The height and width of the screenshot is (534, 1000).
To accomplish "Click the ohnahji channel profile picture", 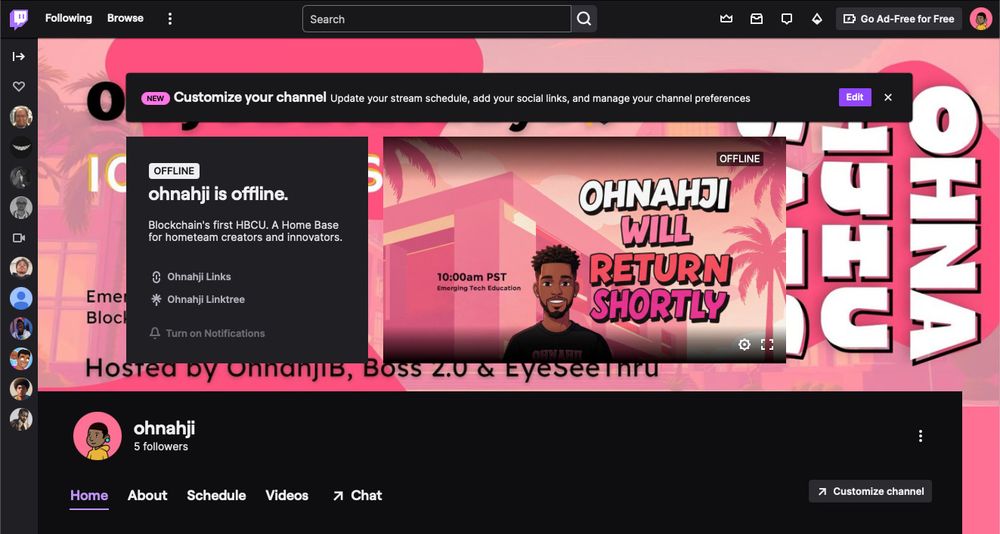I will (97, 436).
